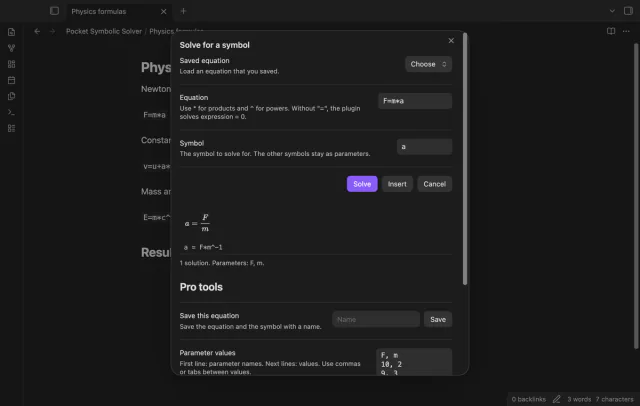Image resolution: width=640 pixels, height=406 pixels.
Task: Click the bottom ribbon plugin icon
Action: click(11, 128)
